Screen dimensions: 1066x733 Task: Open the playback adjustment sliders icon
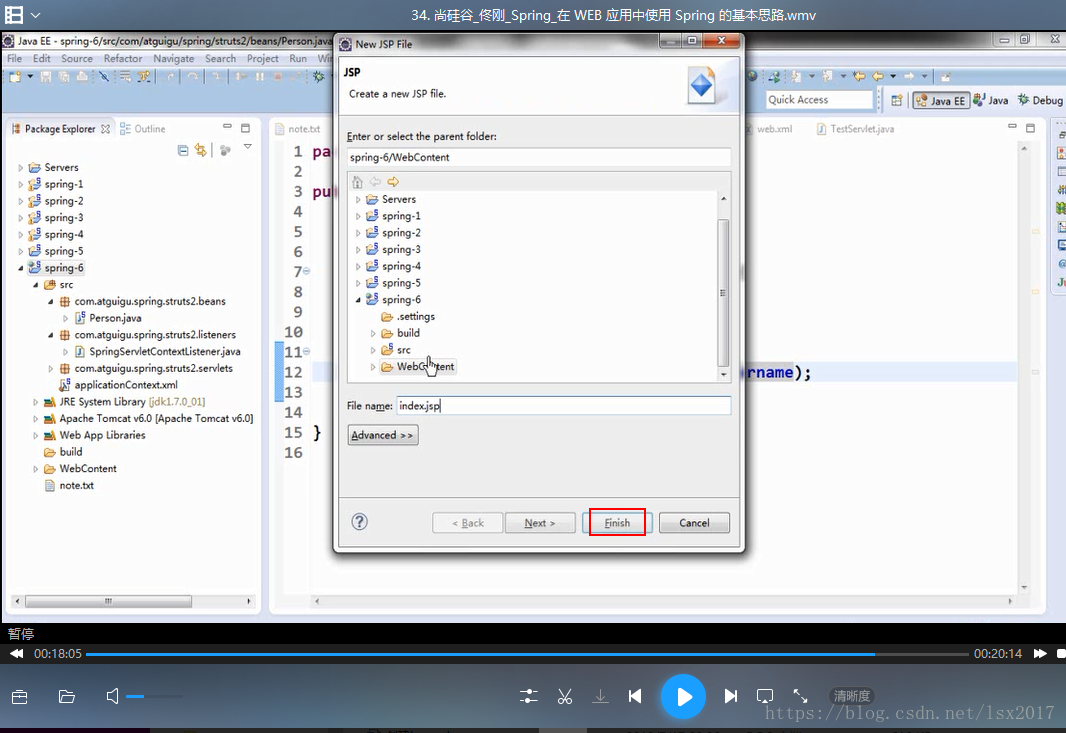tap(528, 696)
